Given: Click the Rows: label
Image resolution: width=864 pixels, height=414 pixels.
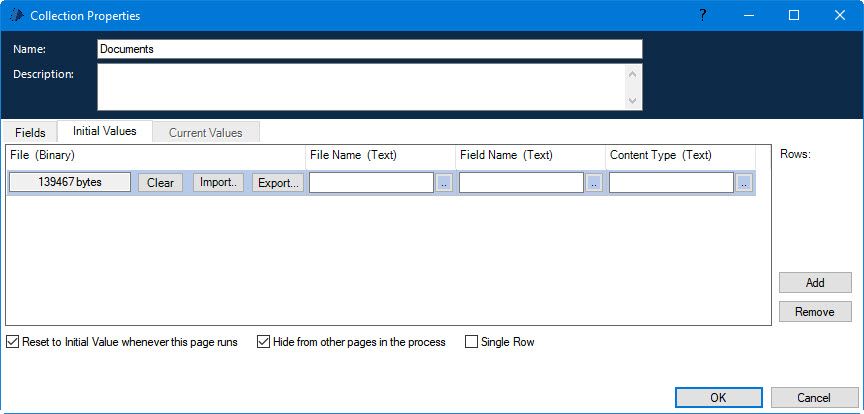Looking at the screenshot, I should (795, 155).
